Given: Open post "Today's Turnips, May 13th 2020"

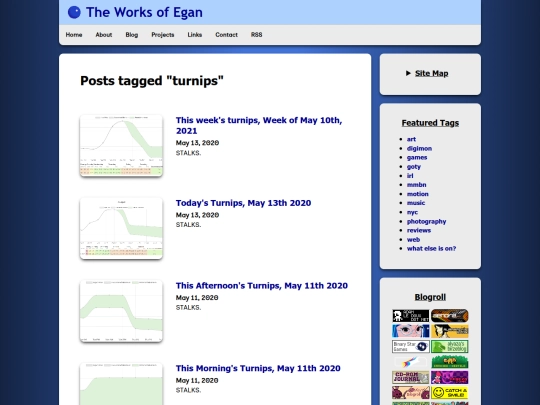Looking at the screenshot, I should click(x=243, y=203).
